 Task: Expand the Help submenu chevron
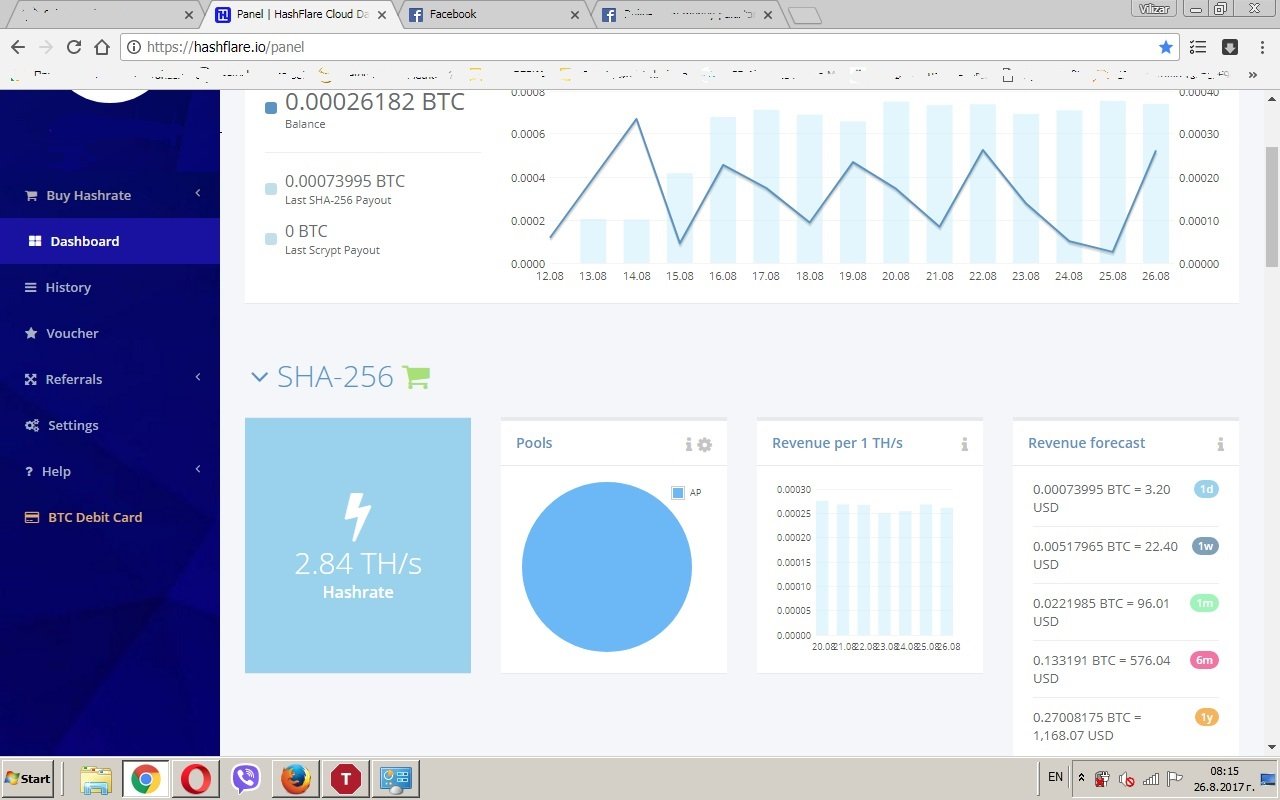[198, 469]
